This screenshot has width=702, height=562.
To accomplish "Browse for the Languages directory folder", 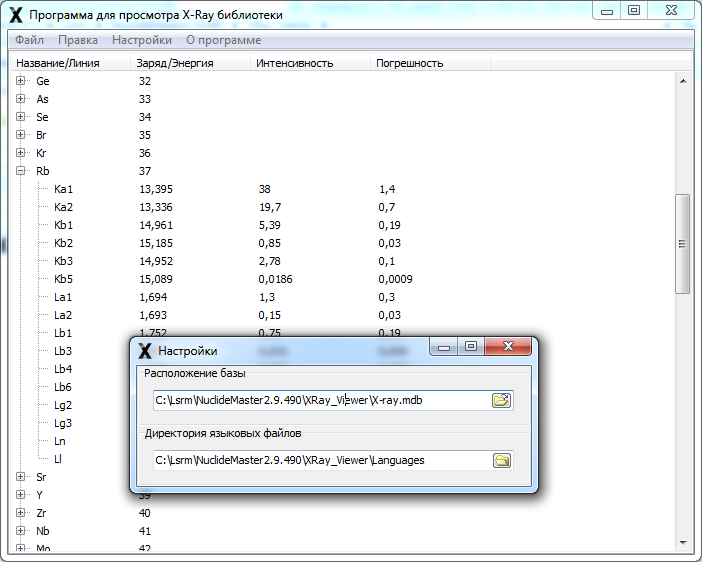I will [x=501, y=460].
